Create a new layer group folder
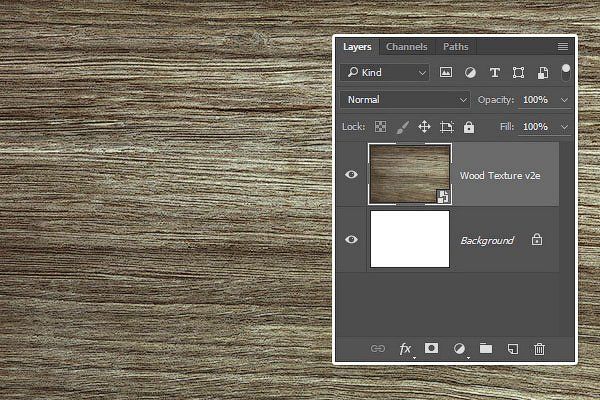 click(486, 348)
